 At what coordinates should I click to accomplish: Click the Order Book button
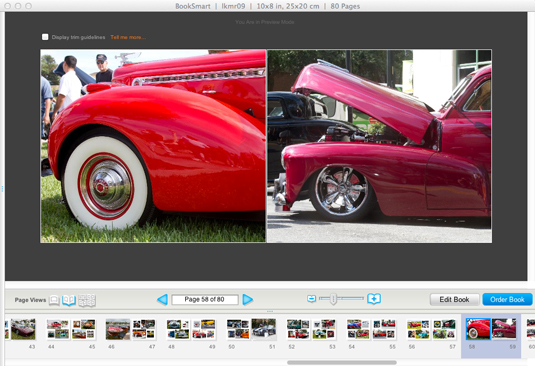507,299
